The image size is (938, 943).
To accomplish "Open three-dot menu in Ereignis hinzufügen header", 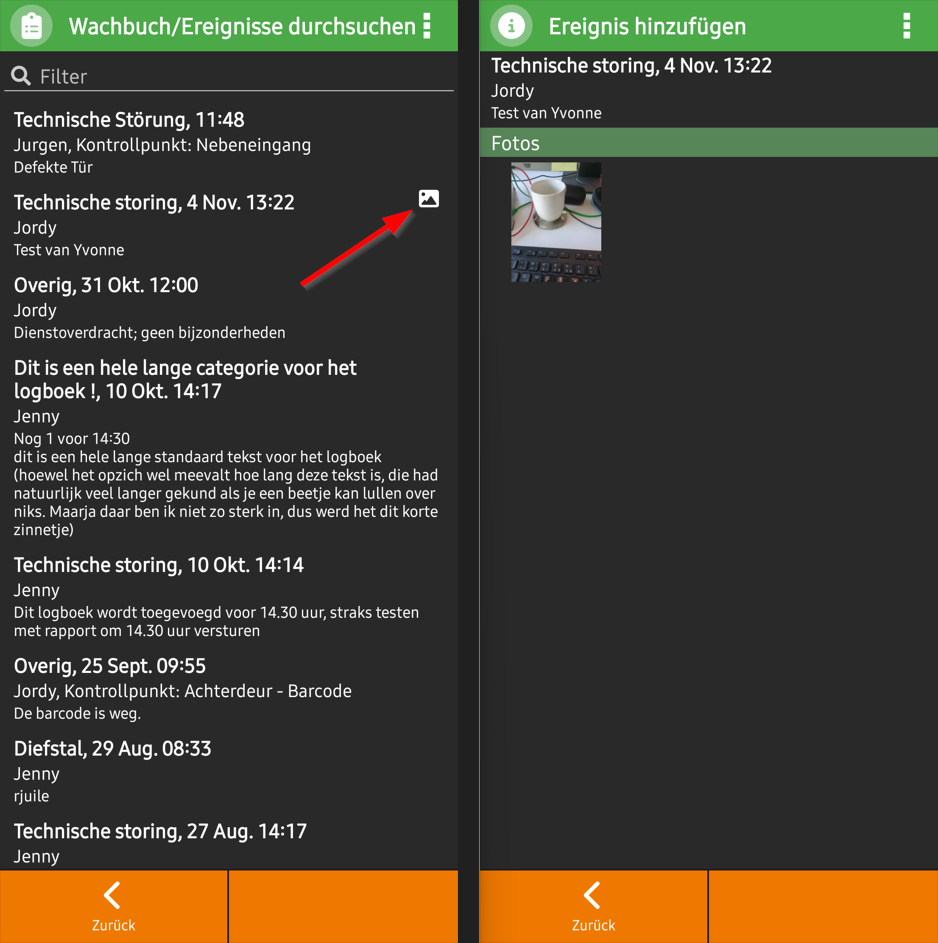I will pos(906,26).
